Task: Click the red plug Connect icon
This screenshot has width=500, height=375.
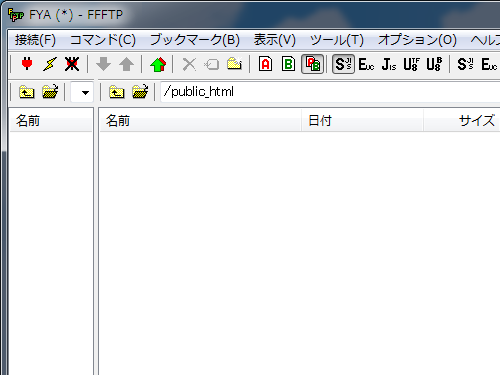Action: [27, 64]
